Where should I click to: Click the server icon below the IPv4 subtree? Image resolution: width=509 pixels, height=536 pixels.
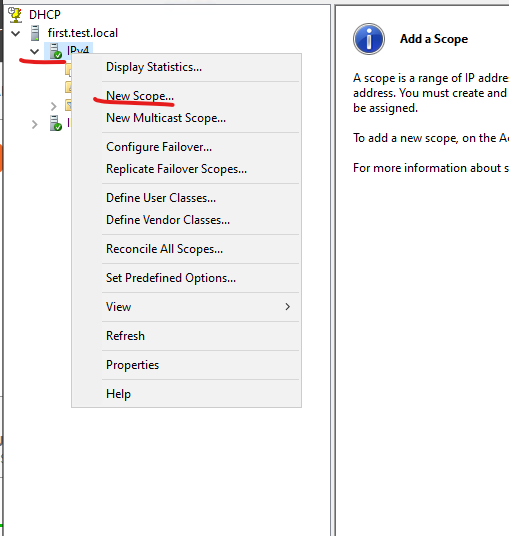(x=56, y=123)
